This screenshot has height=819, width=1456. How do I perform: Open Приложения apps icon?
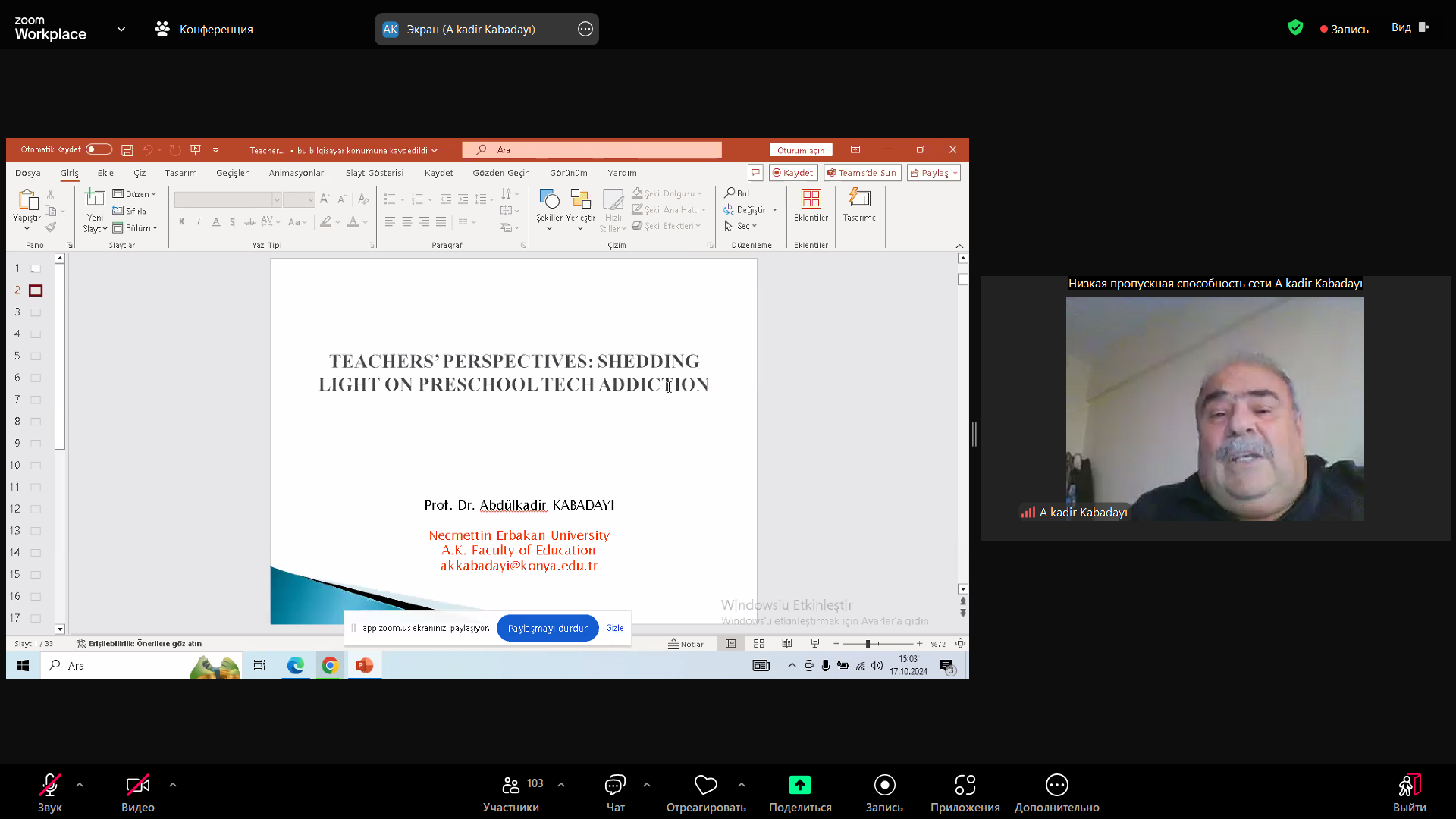tap(965, 785)
